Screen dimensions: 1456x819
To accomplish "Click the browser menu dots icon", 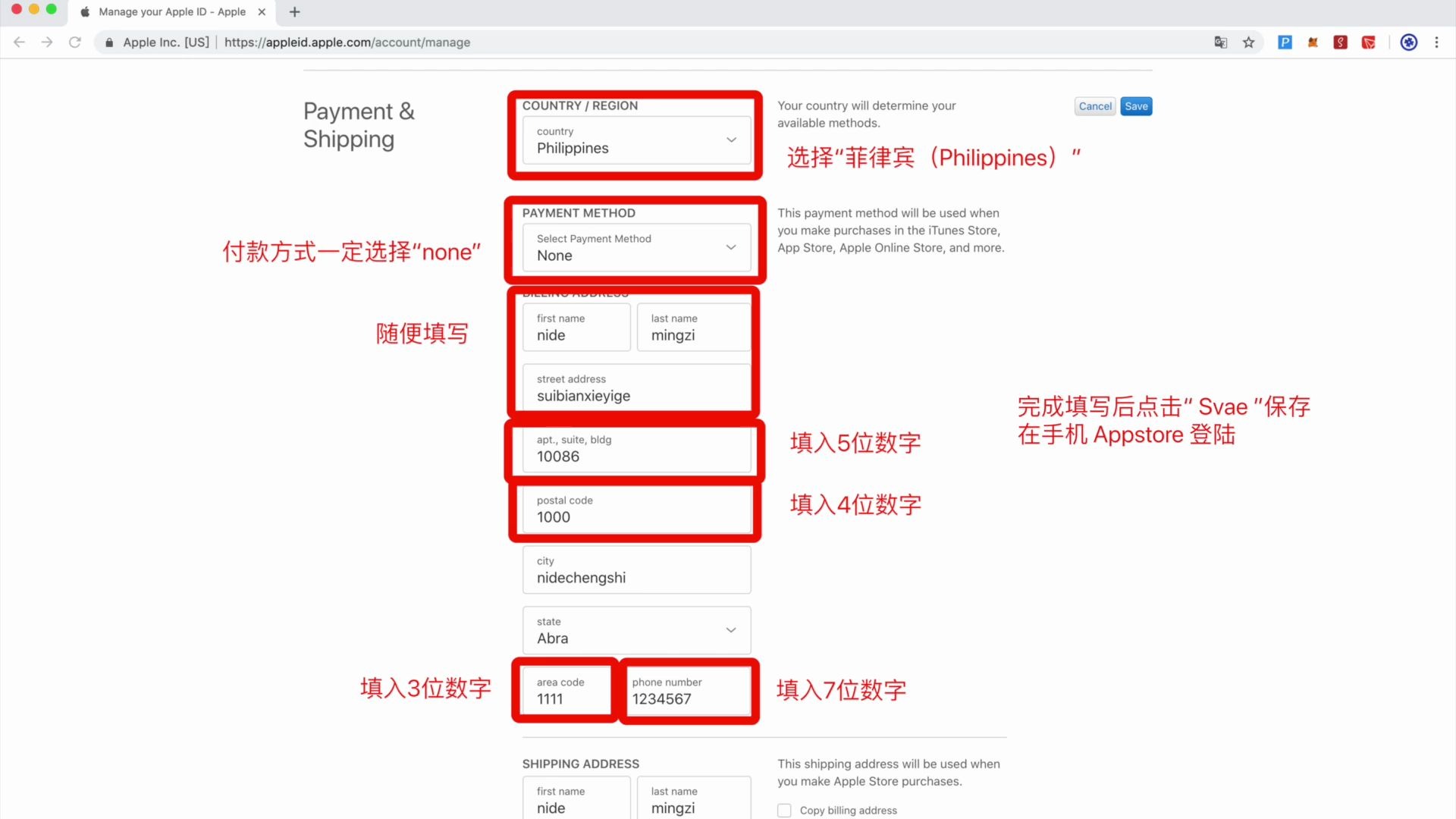I will 1437,42.
